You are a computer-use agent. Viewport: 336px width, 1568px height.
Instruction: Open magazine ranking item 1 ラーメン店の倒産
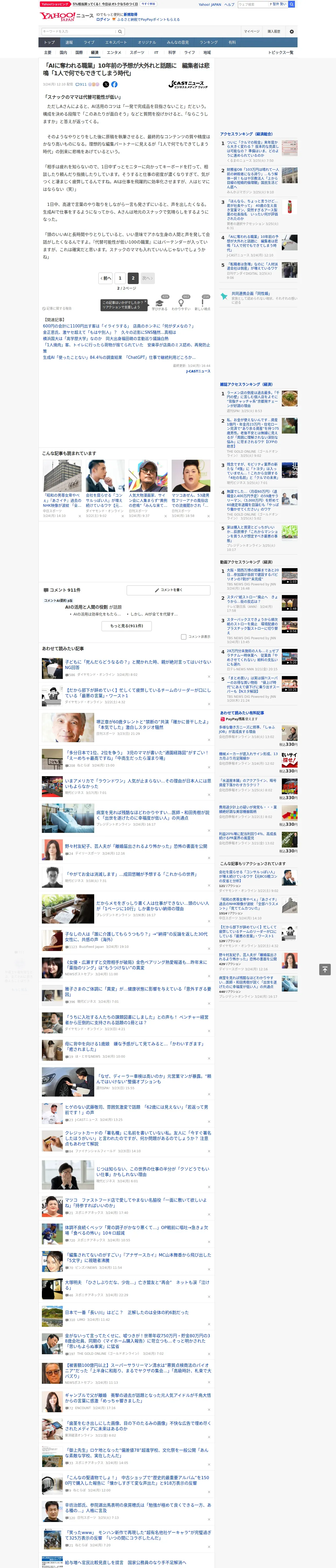pyautogui.click(x=253, y=399)
